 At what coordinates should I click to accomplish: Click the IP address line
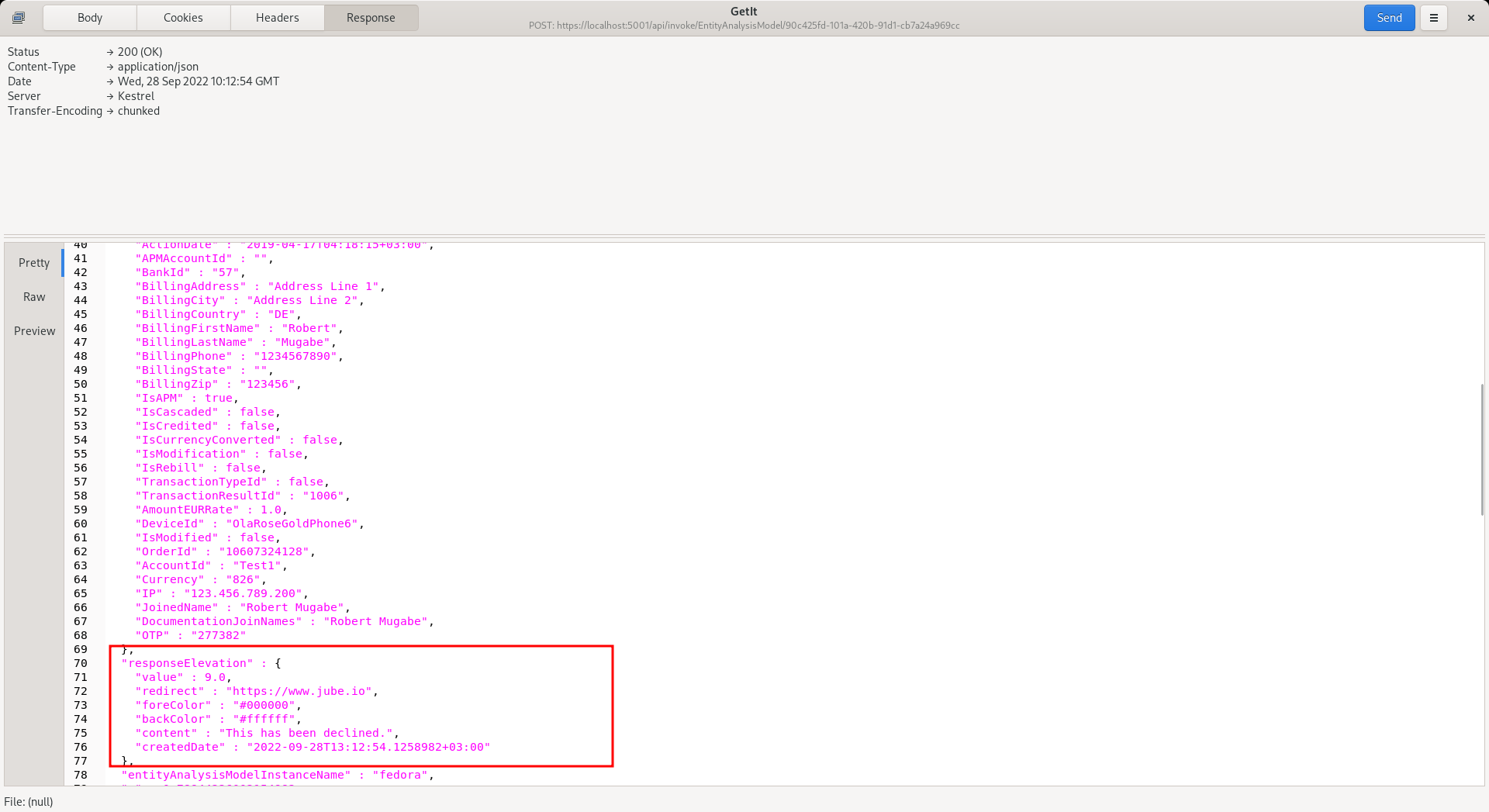222,593
